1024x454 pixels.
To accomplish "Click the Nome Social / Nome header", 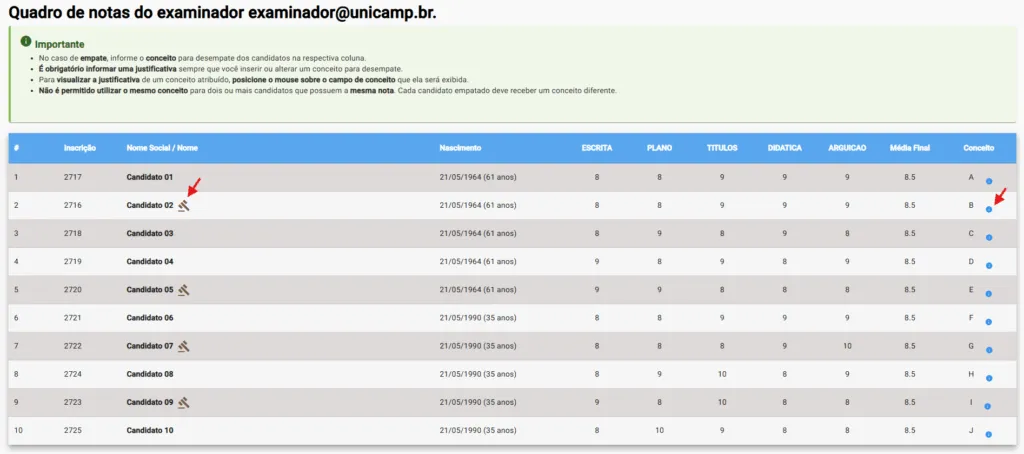I will coord(162,148).
